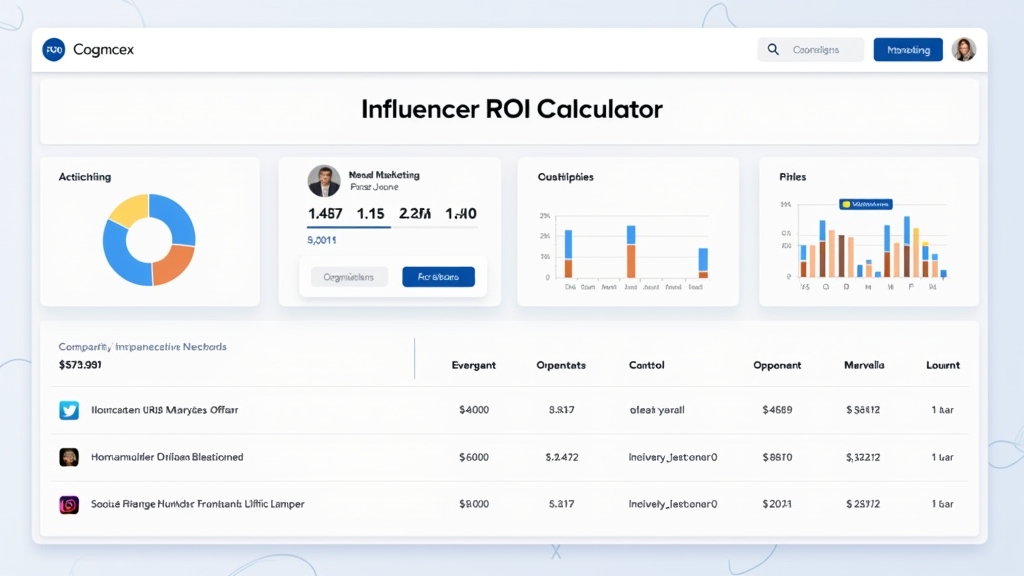Viewport: 1024px width, 576px height.
Task: Click the Twitter icon in the first table row
Action: click(x=69, y=410)
